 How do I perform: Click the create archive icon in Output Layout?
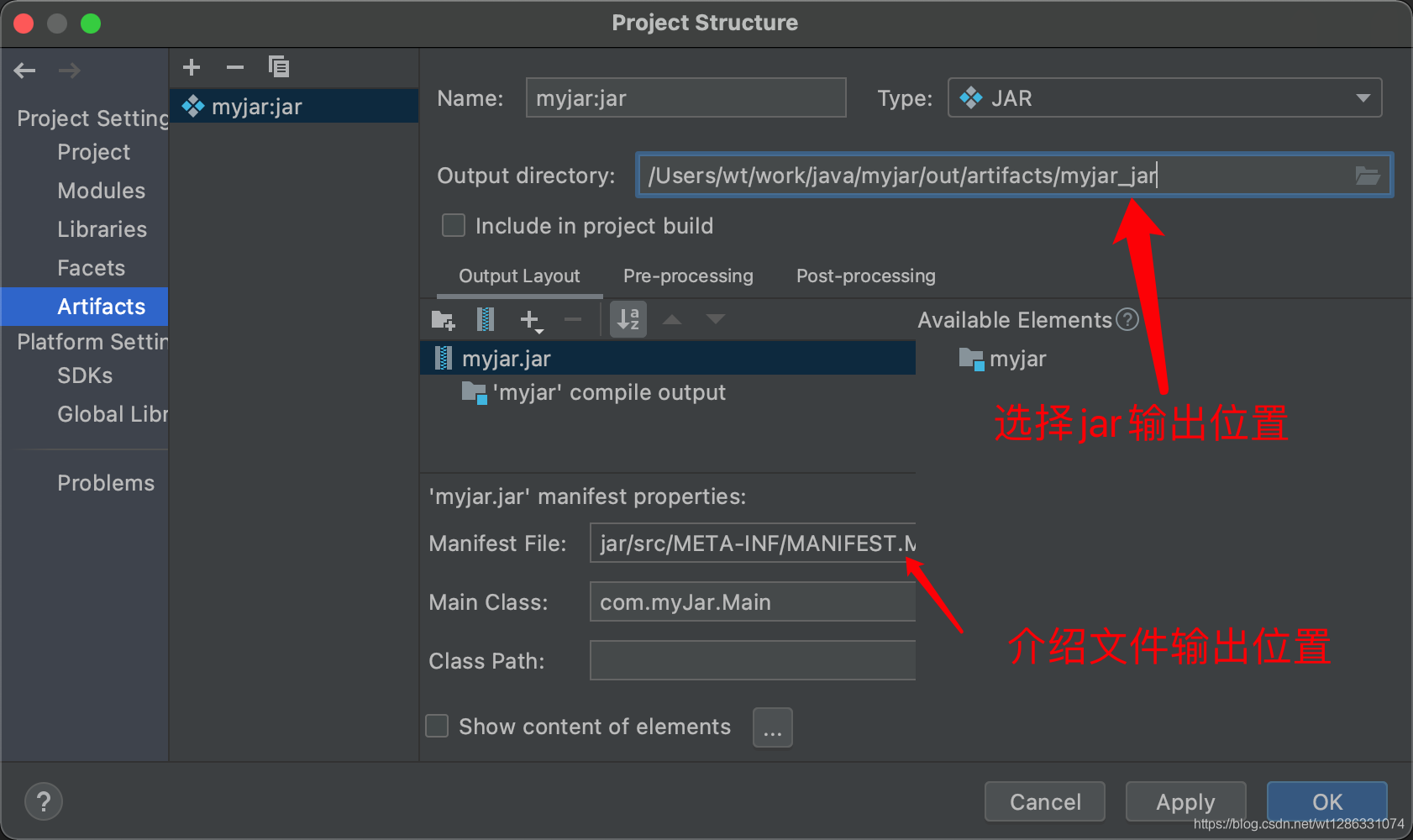pyautogui.click(x=486, y=319)
